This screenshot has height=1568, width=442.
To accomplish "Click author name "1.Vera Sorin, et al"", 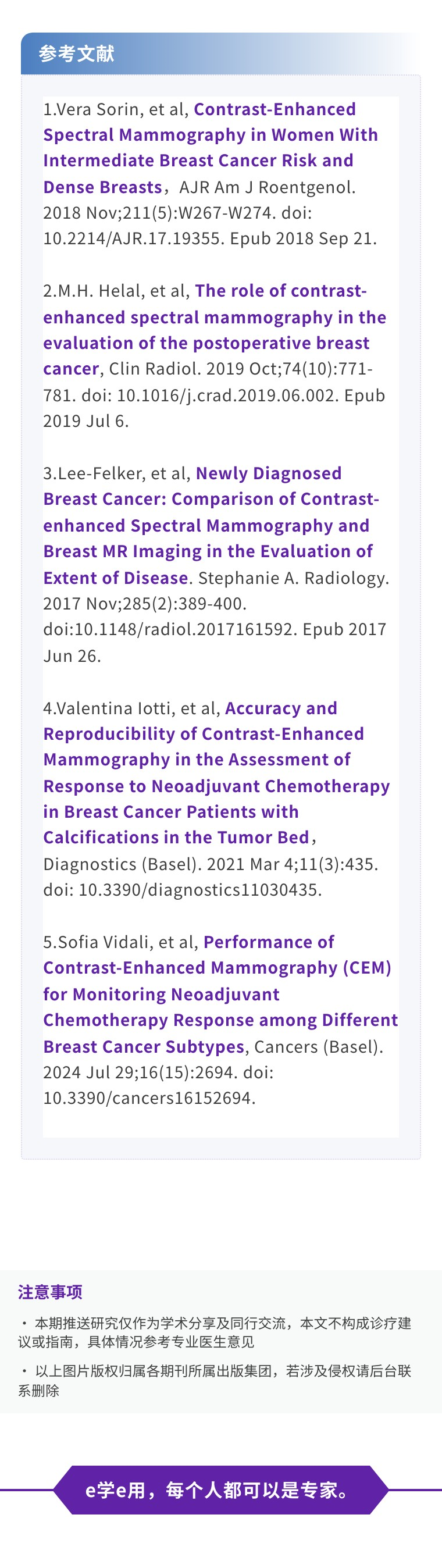I will tap(116, 109).
